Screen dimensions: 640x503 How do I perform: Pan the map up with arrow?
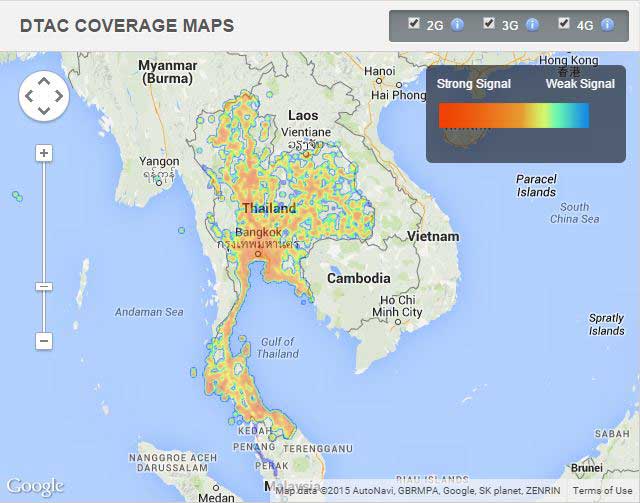pyautogui.click(x=44, y=81)
